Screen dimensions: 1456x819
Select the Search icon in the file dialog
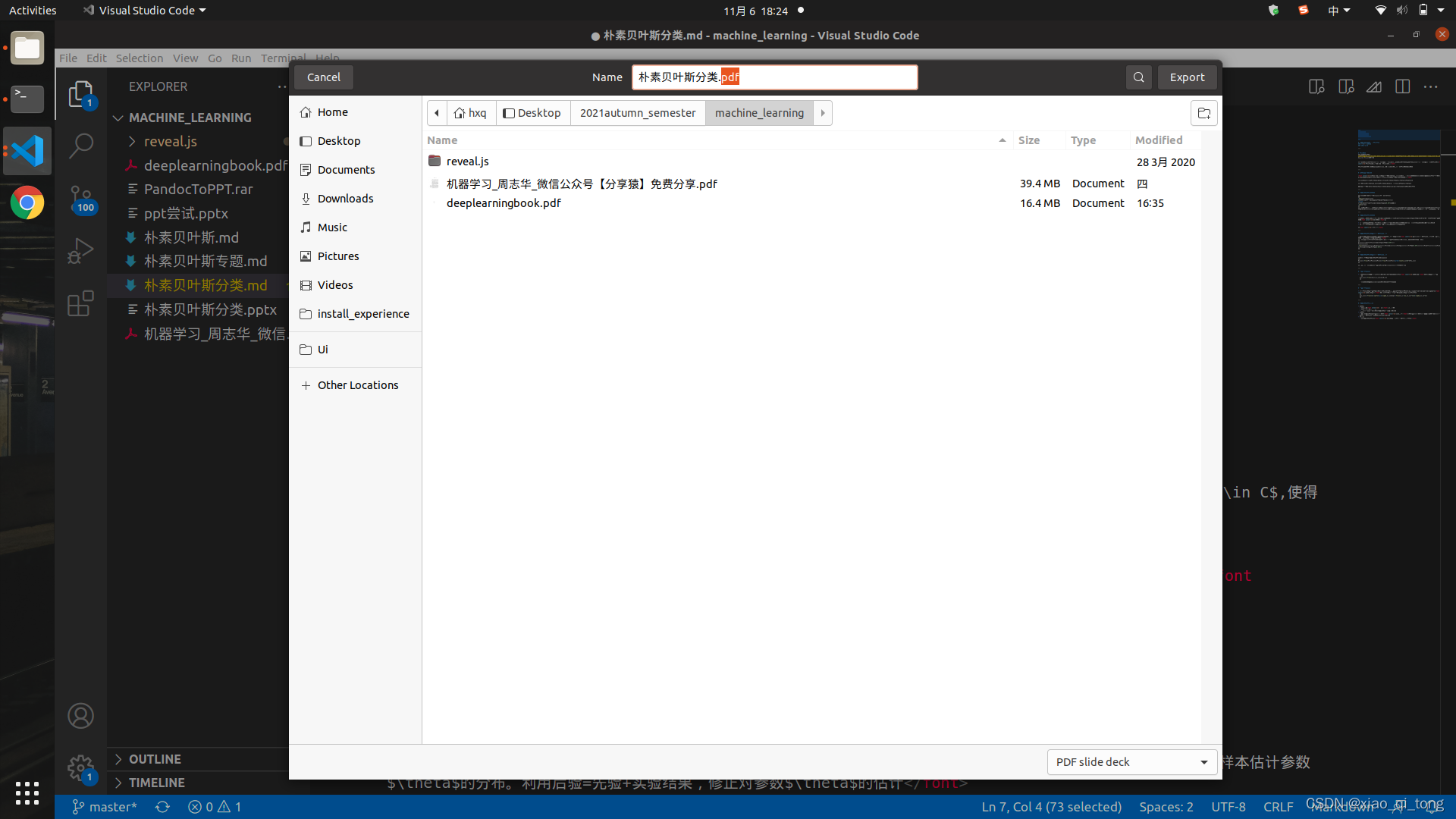[1138, 77]
